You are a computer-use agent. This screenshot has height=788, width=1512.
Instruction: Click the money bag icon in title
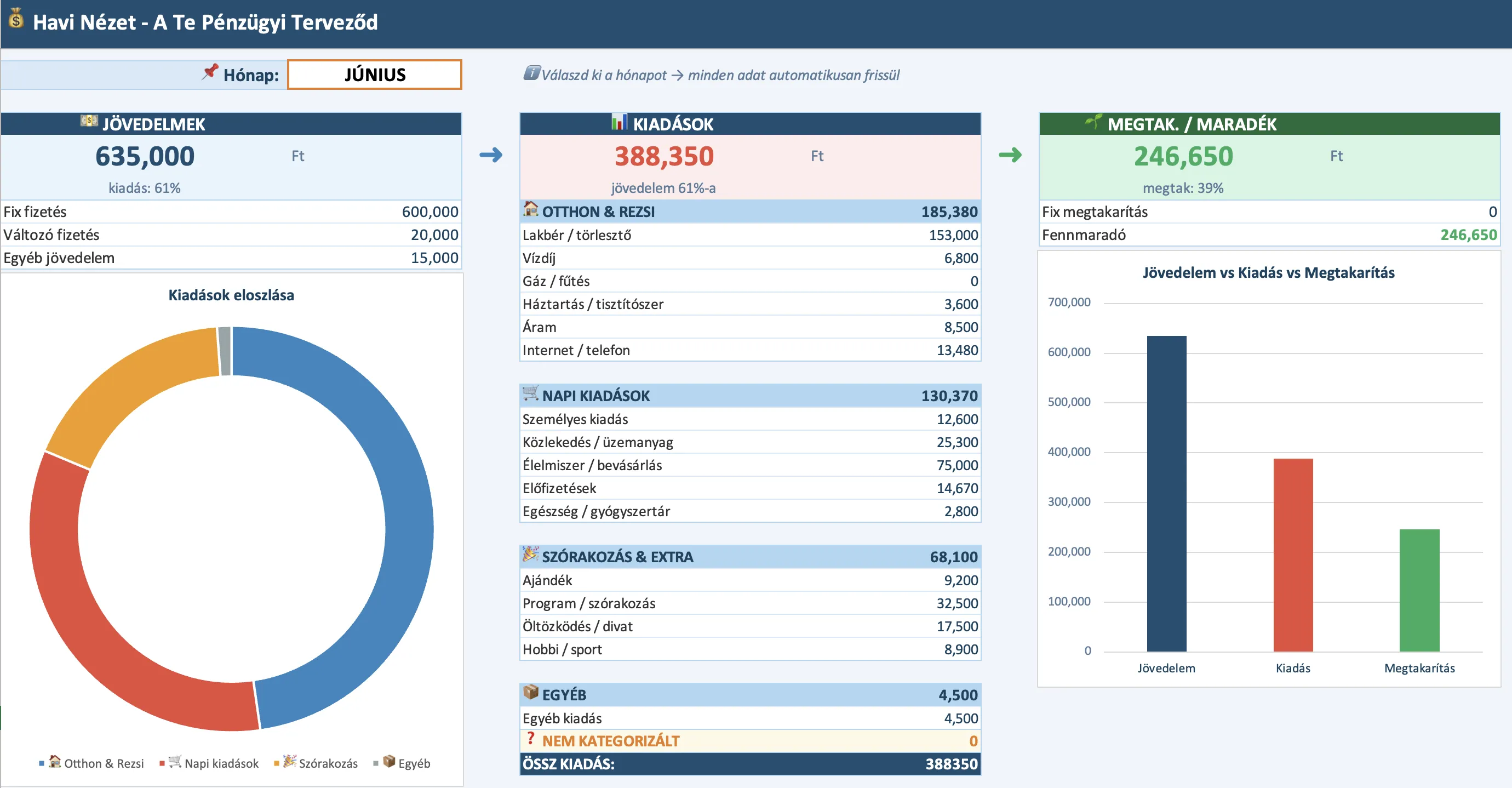click(x=16, y=19)
